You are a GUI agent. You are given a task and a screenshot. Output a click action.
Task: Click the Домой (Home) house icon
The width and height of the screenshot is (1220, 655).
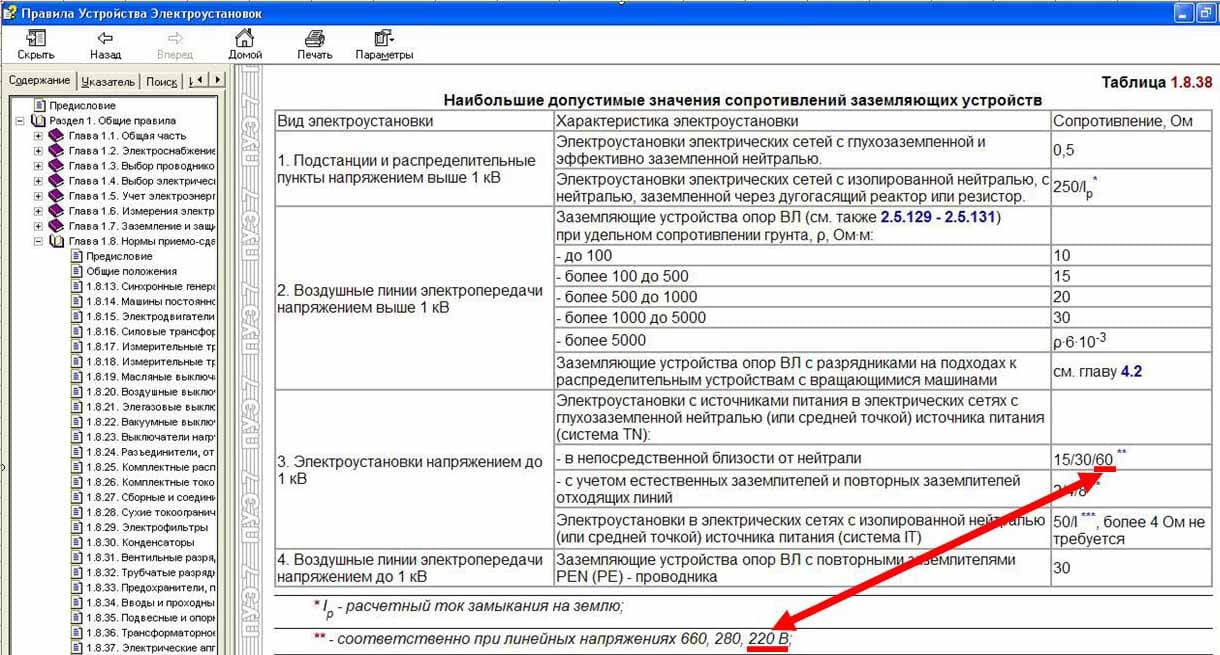coord(244,39)
